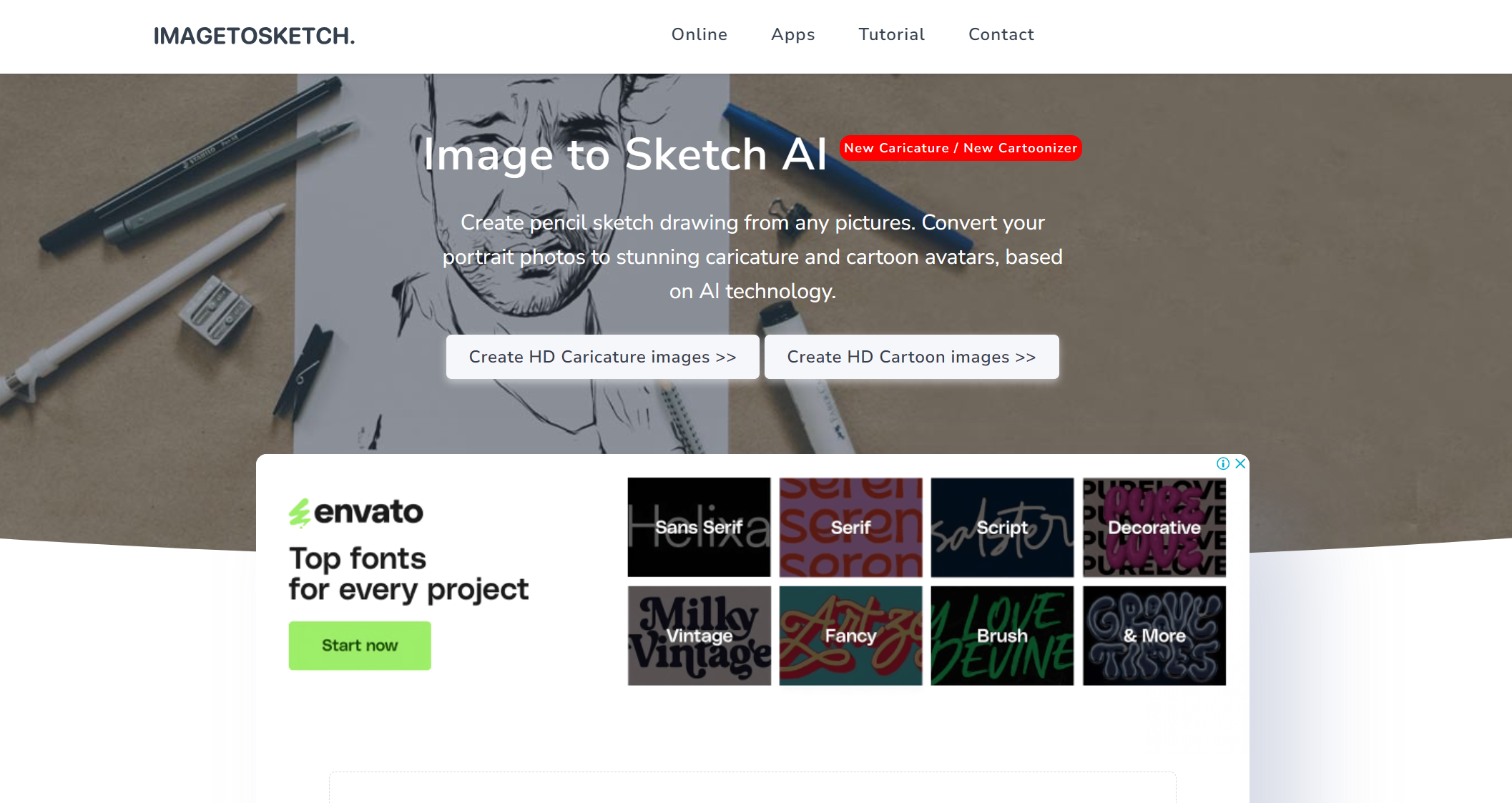Click the ad info icon
The width and height of the screenshot is (1512, 803).
(1223, 463)
